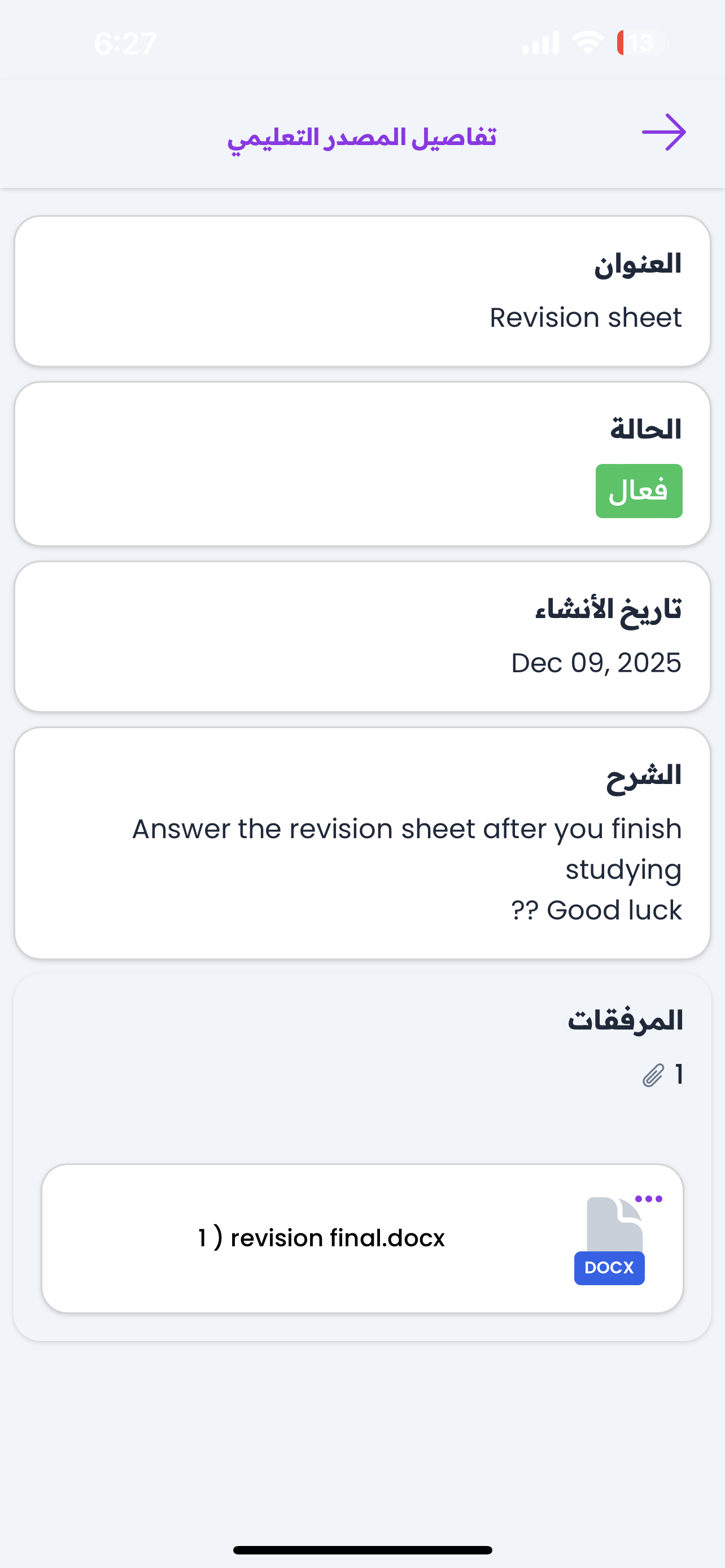Tap the العنوان title heading
The height and width of the screenshot is (1568, 725).
pos(638,264)
